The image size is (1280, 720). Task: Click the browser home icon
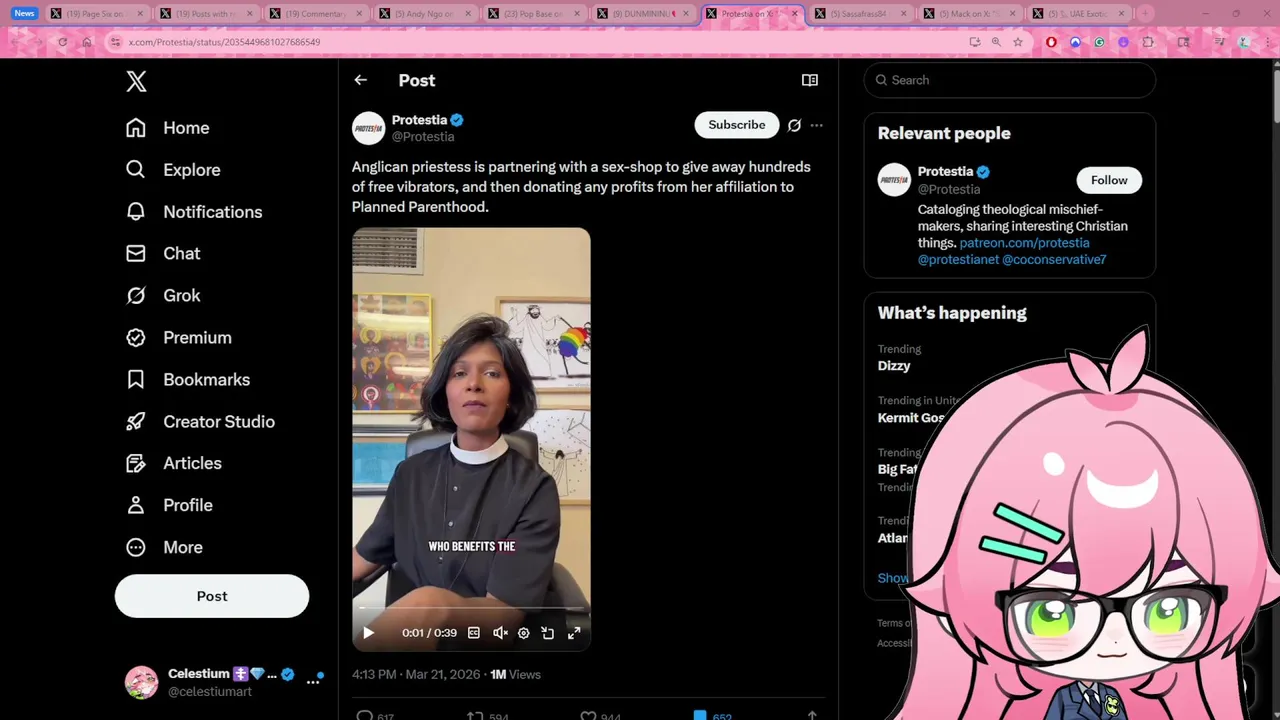pos(87,42)
